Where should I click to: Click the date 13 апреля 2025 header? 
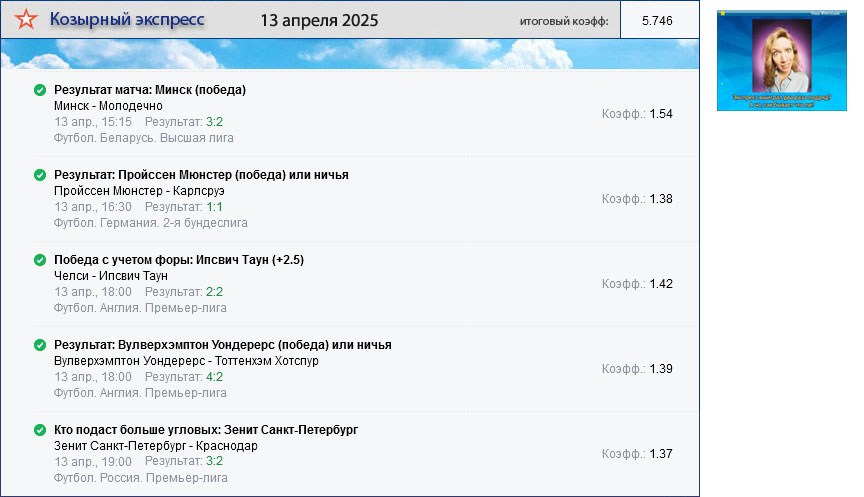(319, 20)
